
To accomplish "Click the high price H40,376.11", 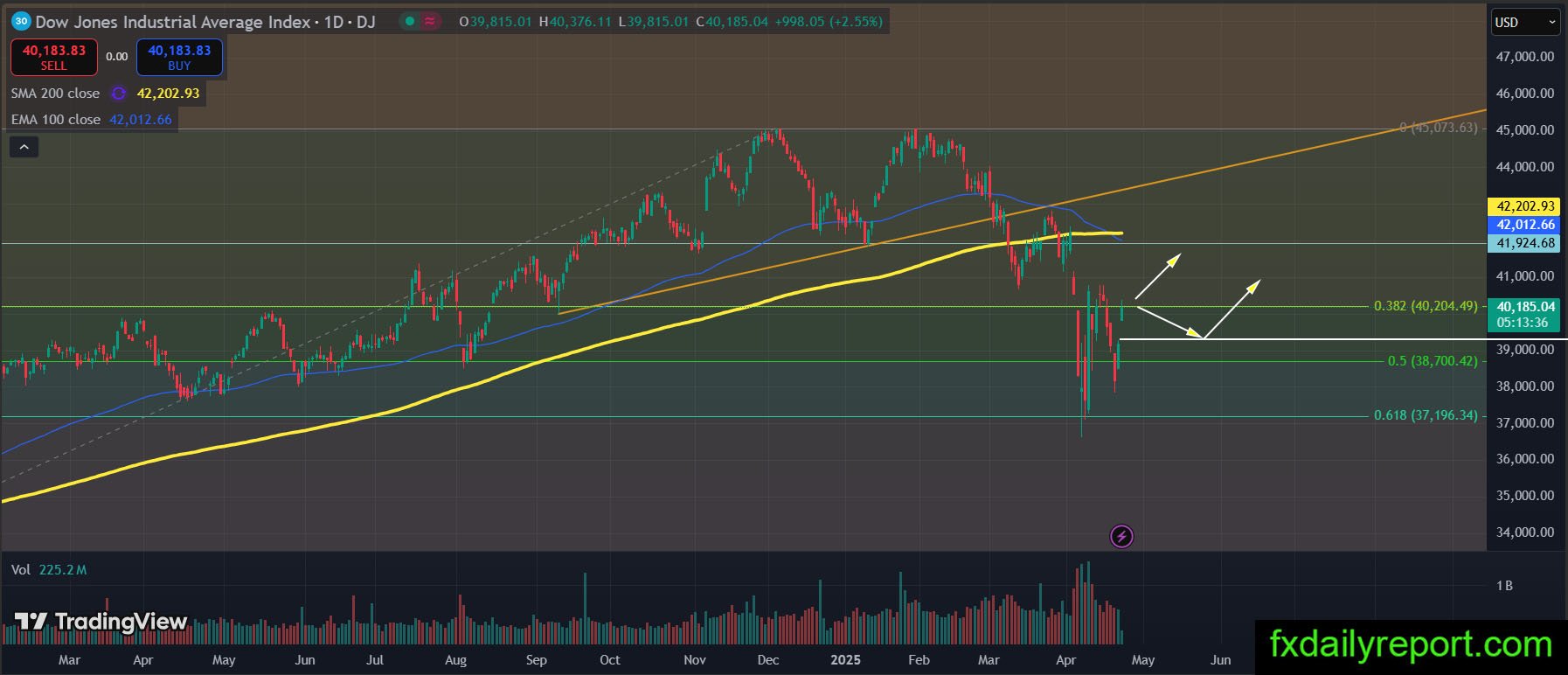I will tap(575, 22).
